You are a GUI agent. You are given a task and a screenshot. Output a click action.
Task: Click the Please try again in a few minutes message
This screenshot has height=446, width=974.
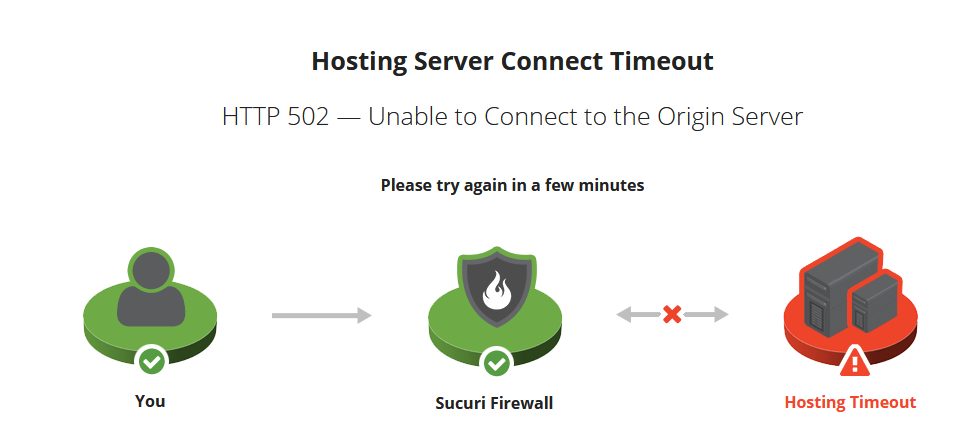point(512,185)
